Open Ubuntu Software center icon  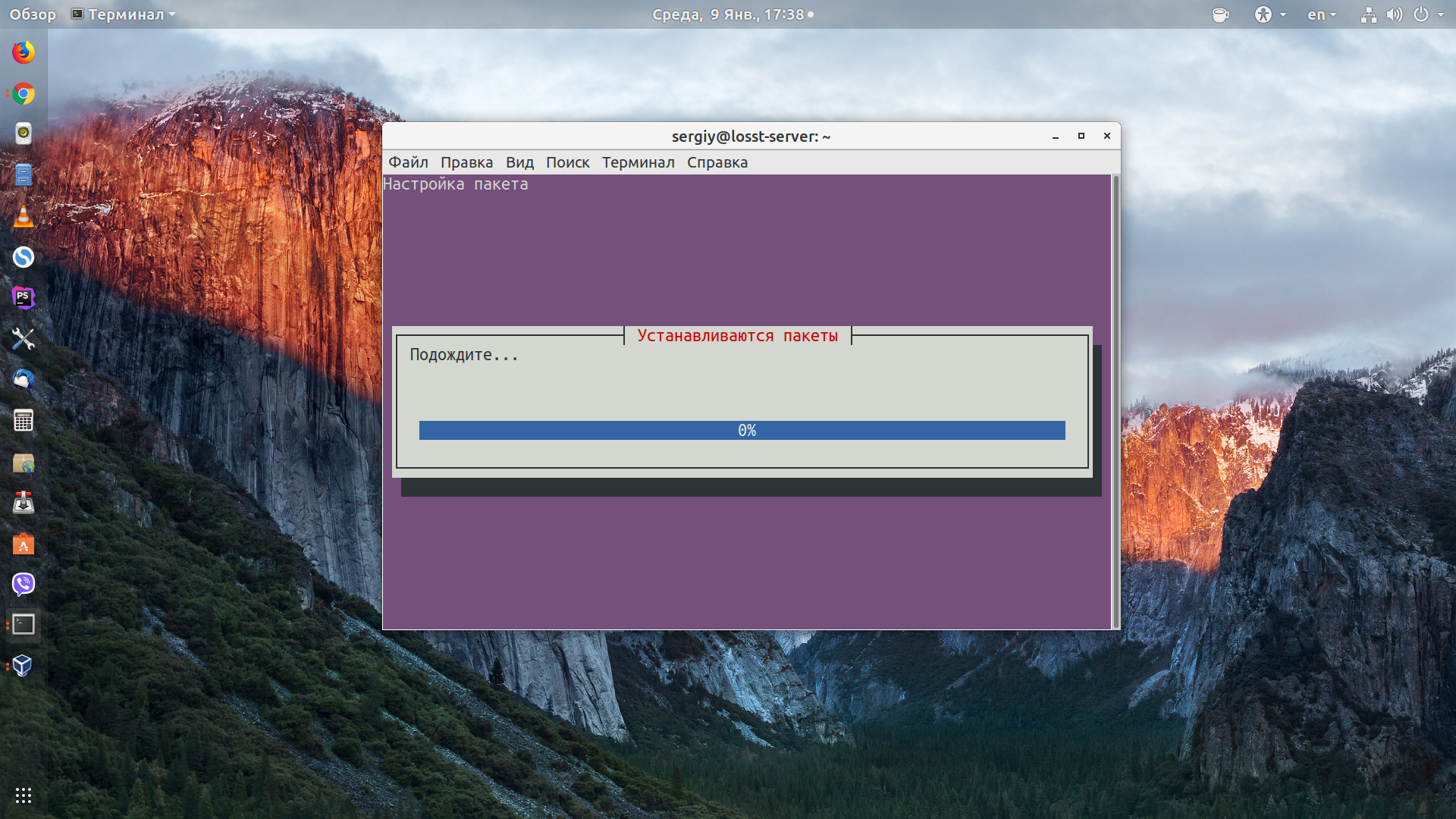pyautogui.click(x=24, y=543)
